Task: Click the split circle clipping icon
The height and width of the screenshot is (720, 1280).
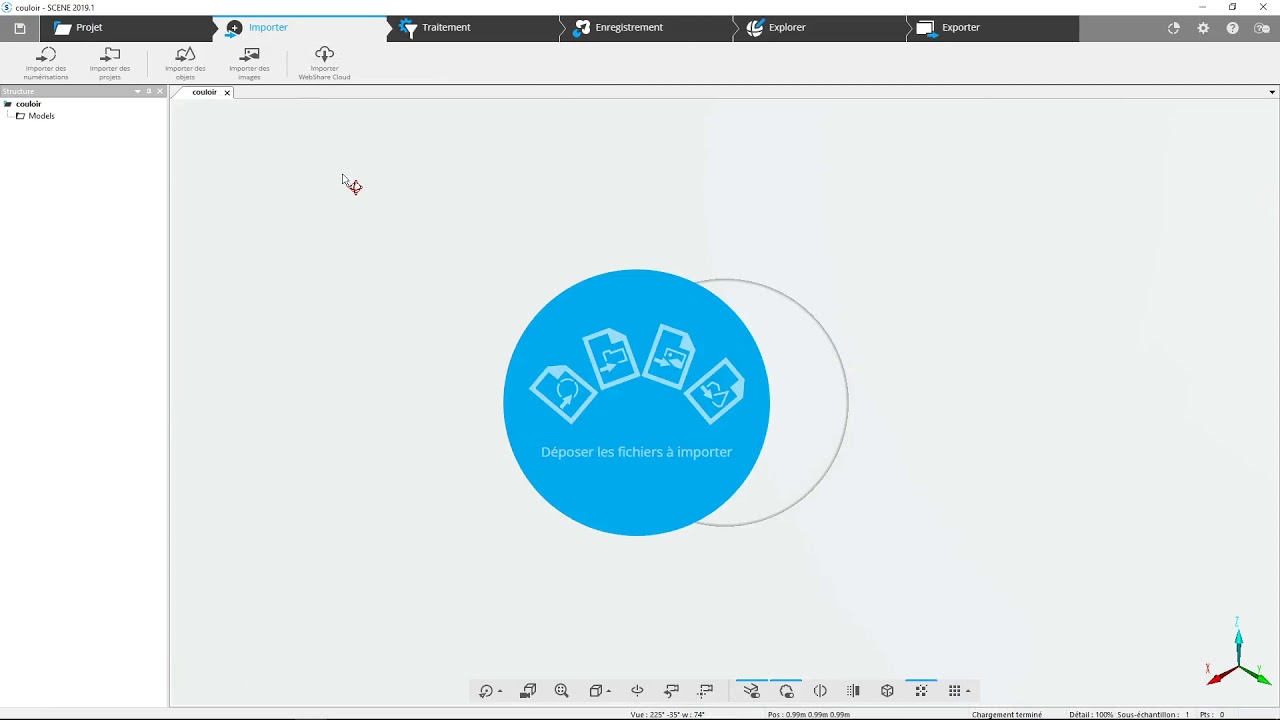Action: pos(820,691)
